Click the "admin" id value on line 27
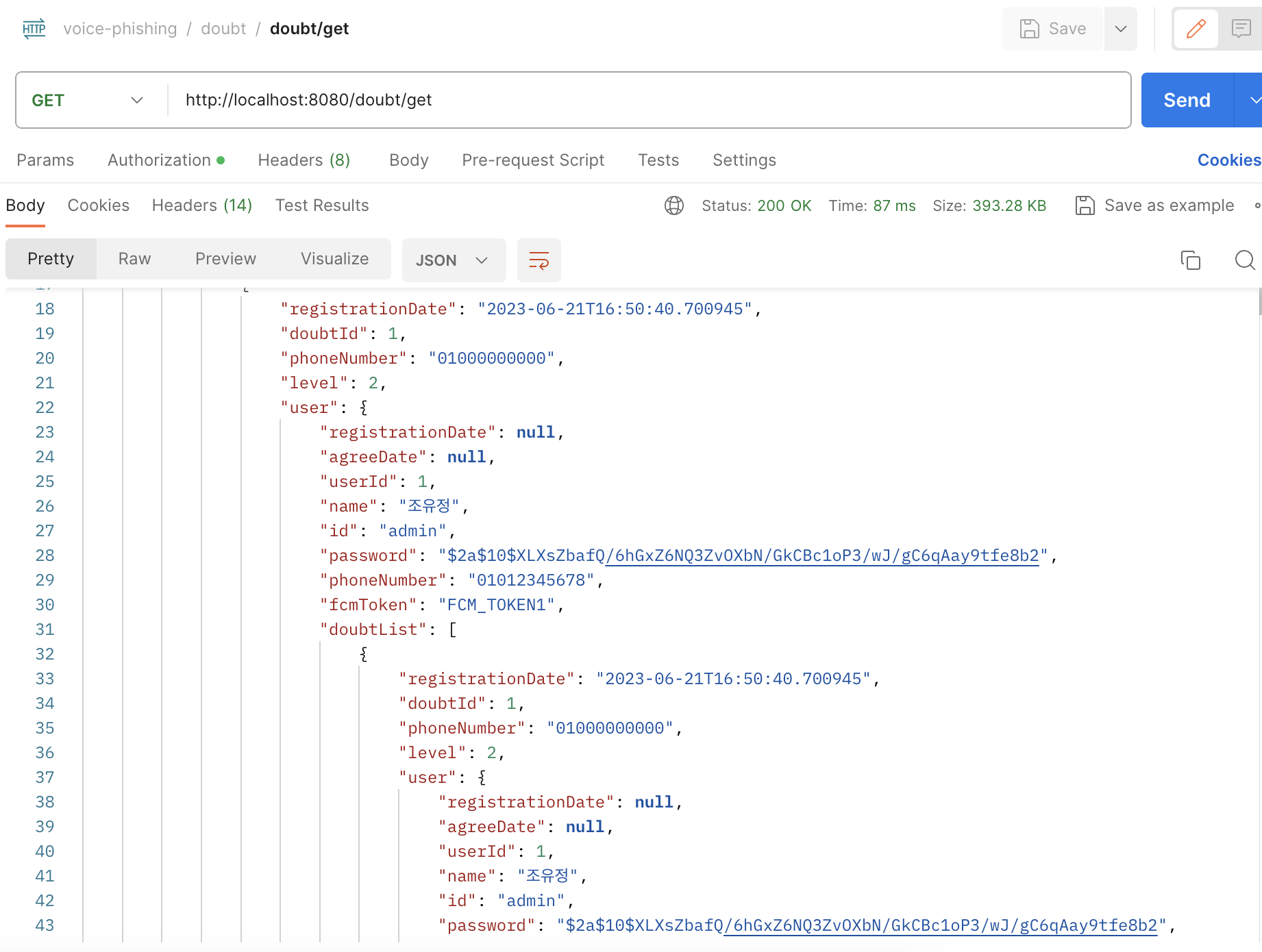The width and height of the screenshot is (1262, 952). (x=412, y=531)
